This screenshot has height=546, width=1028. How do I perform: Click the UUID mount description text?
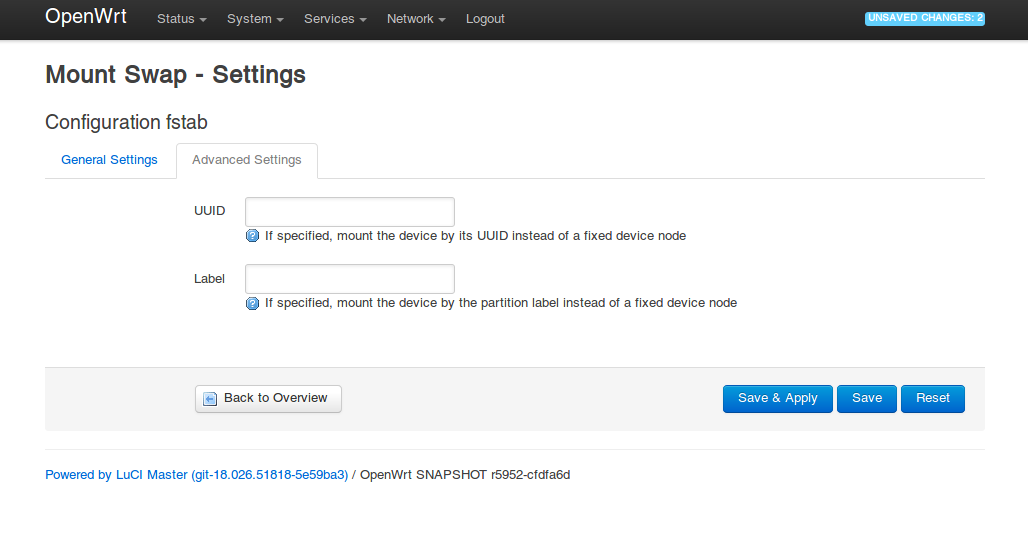tap(475, 236)
